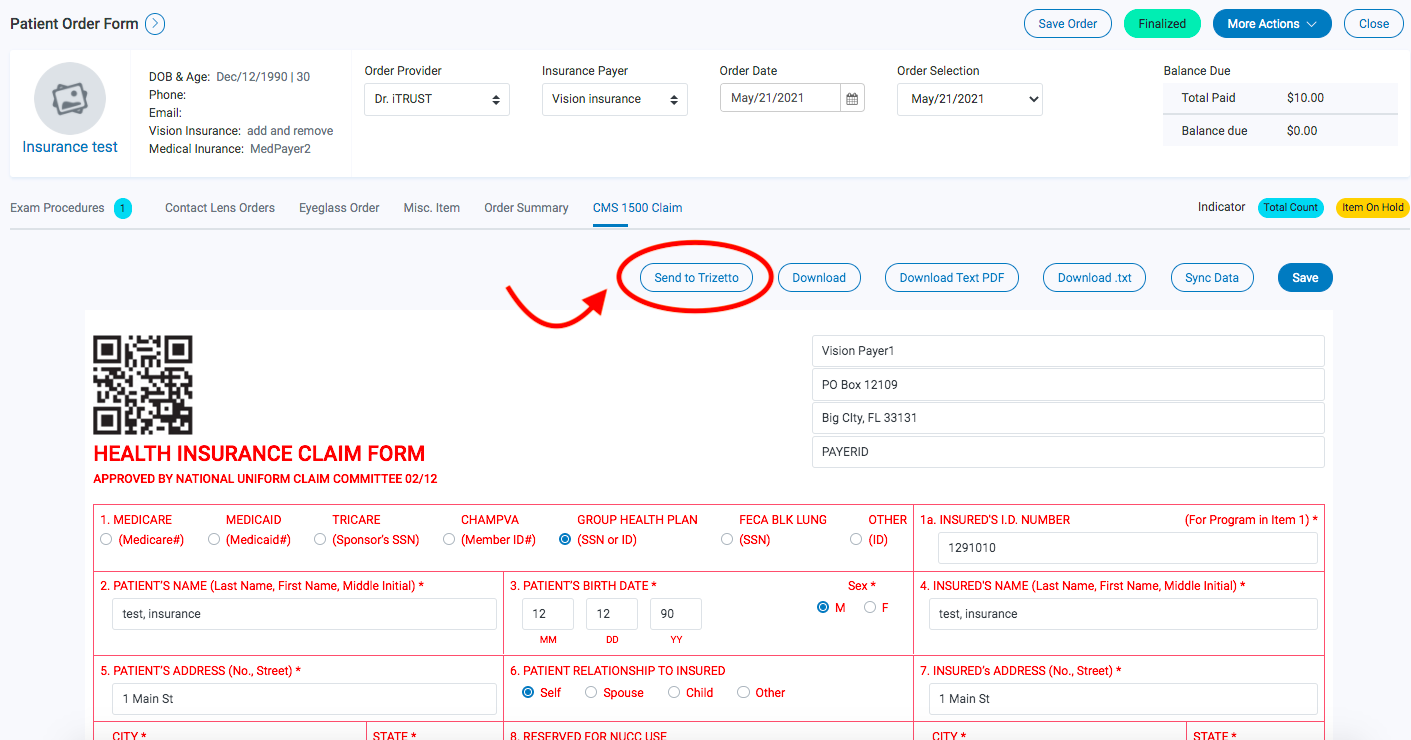The image size is (1411, 740).
Task: Click the Sync Data button
Action: [x=1211, y=277]
